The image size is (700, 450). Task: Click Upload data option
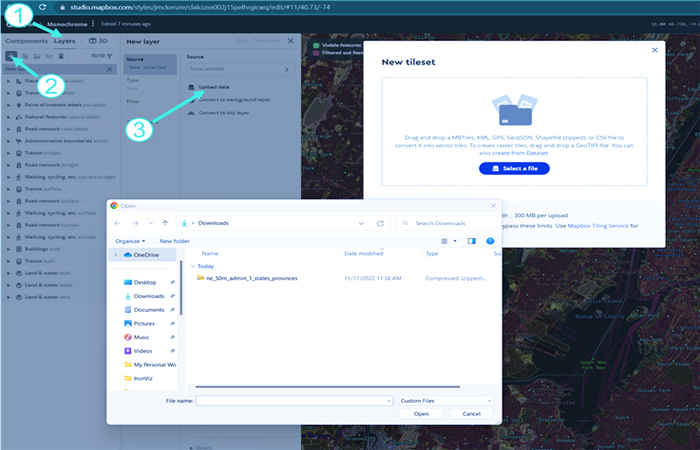214,87
